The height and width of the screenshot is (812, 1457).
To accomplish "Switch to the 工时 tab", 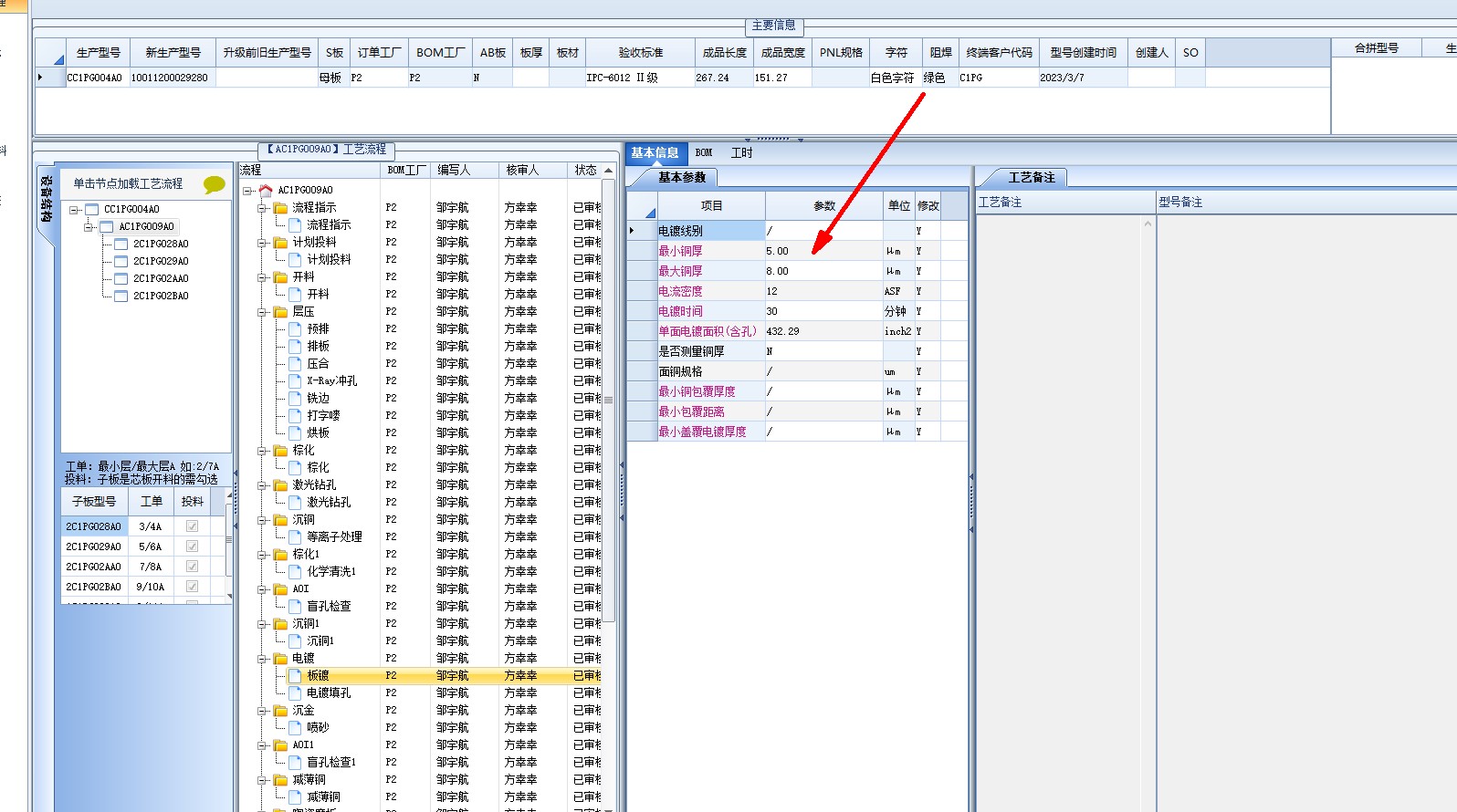I will 742,153.
